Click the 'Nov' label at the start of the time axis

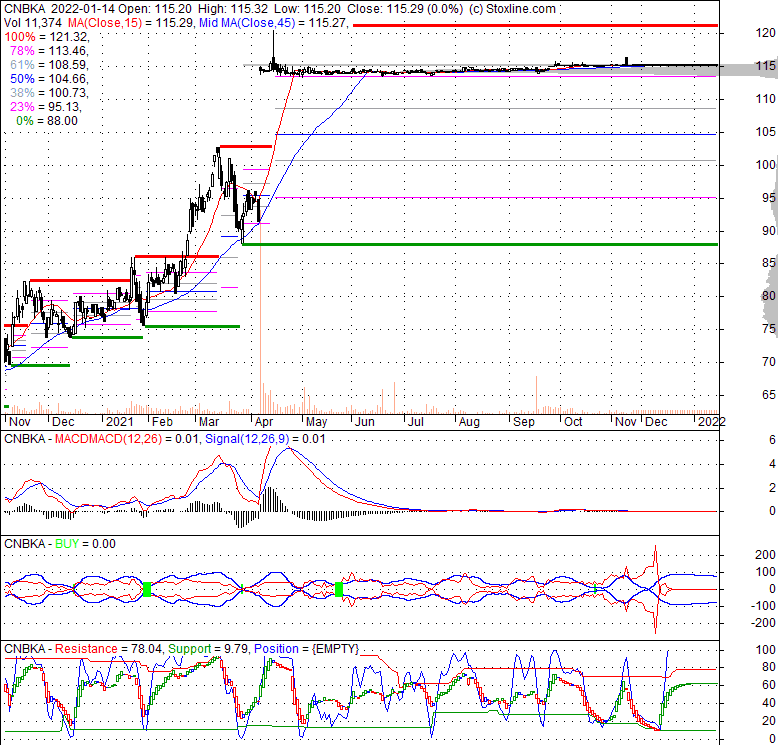(x=19, y=422)
